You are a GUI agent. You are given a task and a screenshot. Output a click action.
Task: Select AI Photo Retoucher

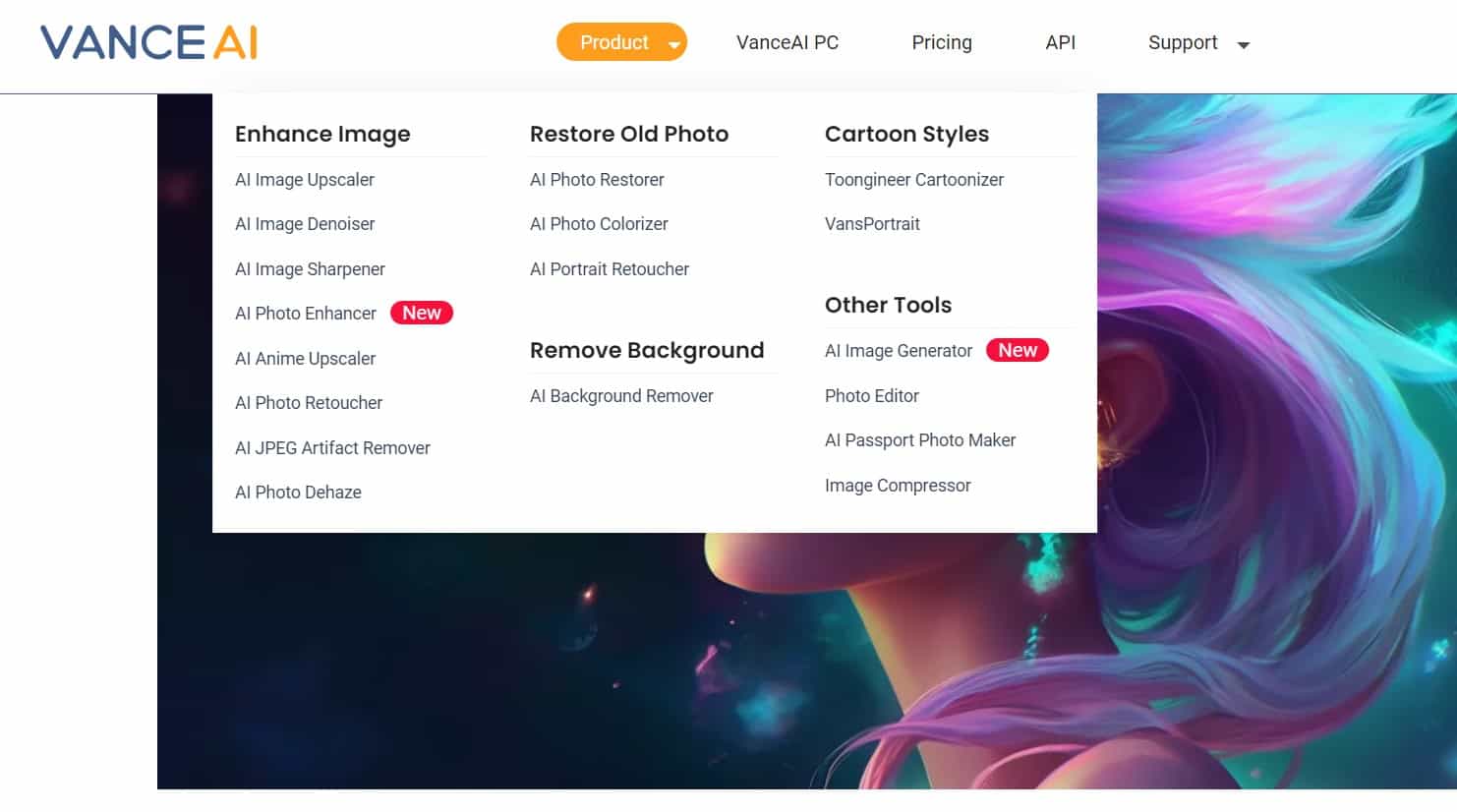[309, 403]
